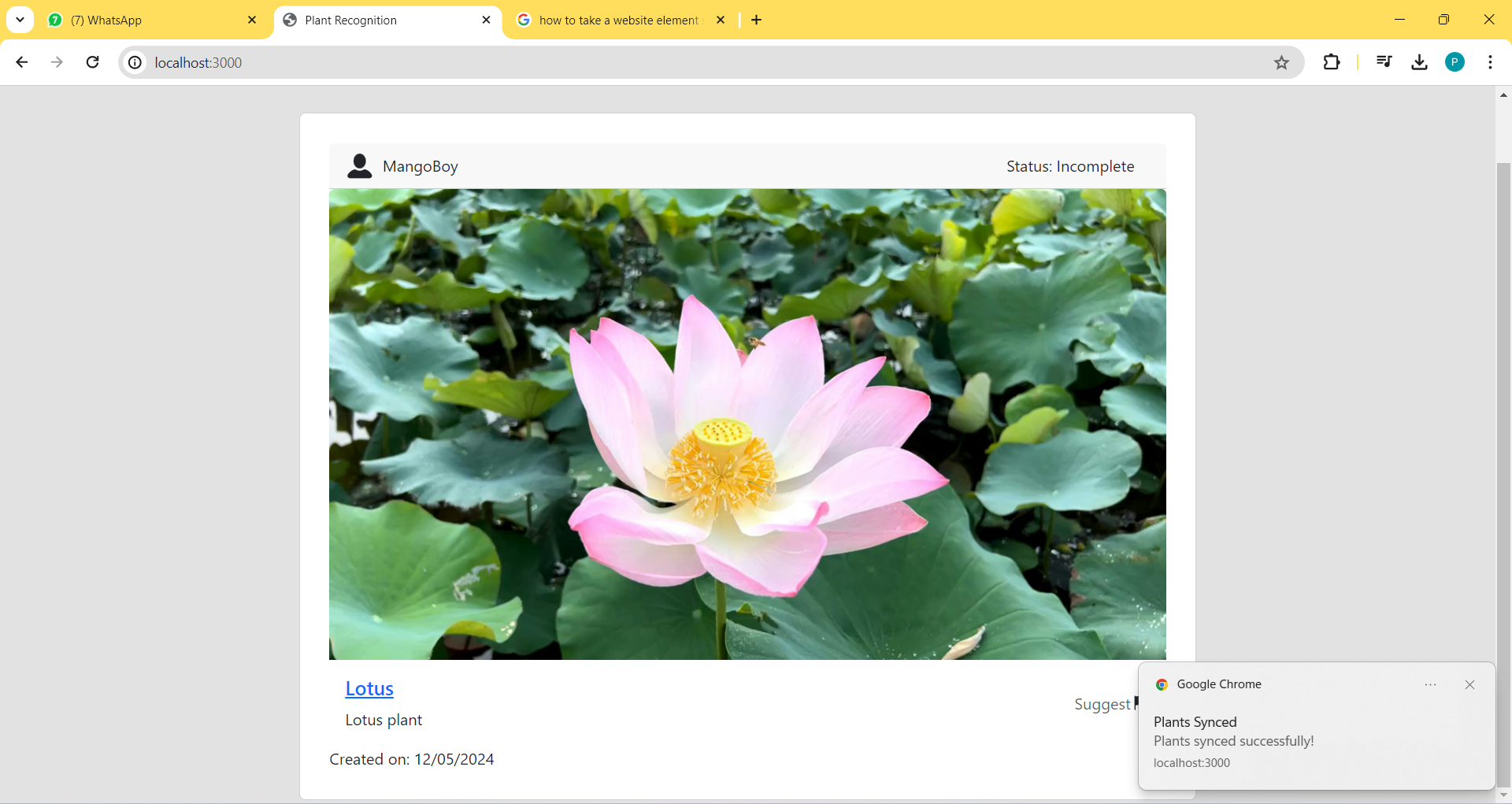
Task: Open the Extensions puzzle icon
Action: pos(1331,62)
